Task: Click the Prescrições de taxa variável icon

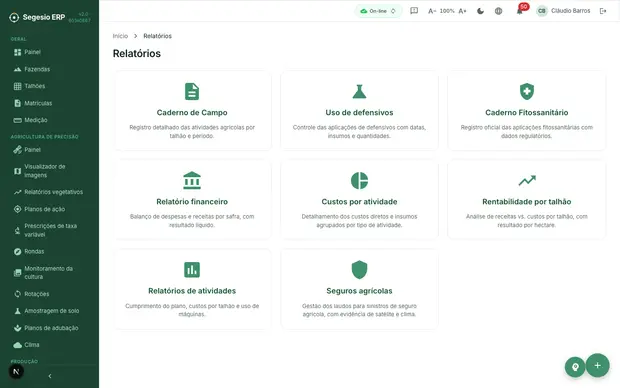Action: pyautogui.click(x=17, y=230)
